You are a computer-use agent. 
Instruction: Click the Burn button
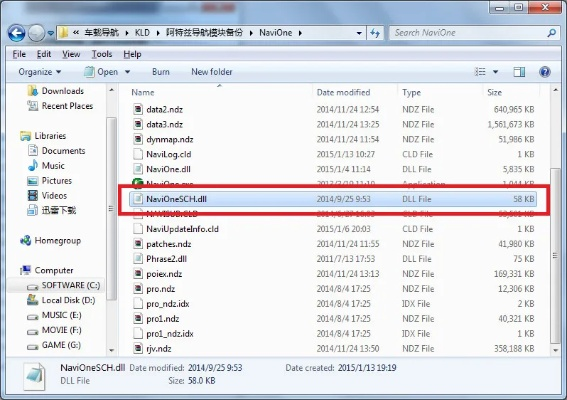tap(161, 72)
